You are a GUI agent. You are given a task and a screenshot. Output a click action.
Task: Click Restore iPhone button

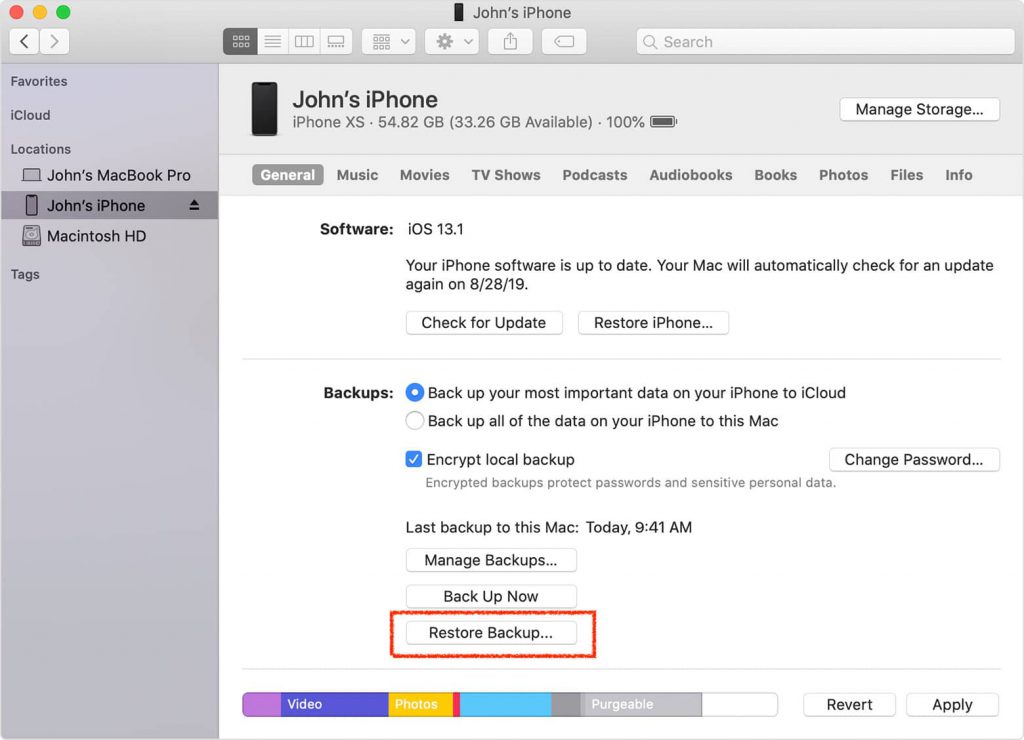[x=653, y=323]
